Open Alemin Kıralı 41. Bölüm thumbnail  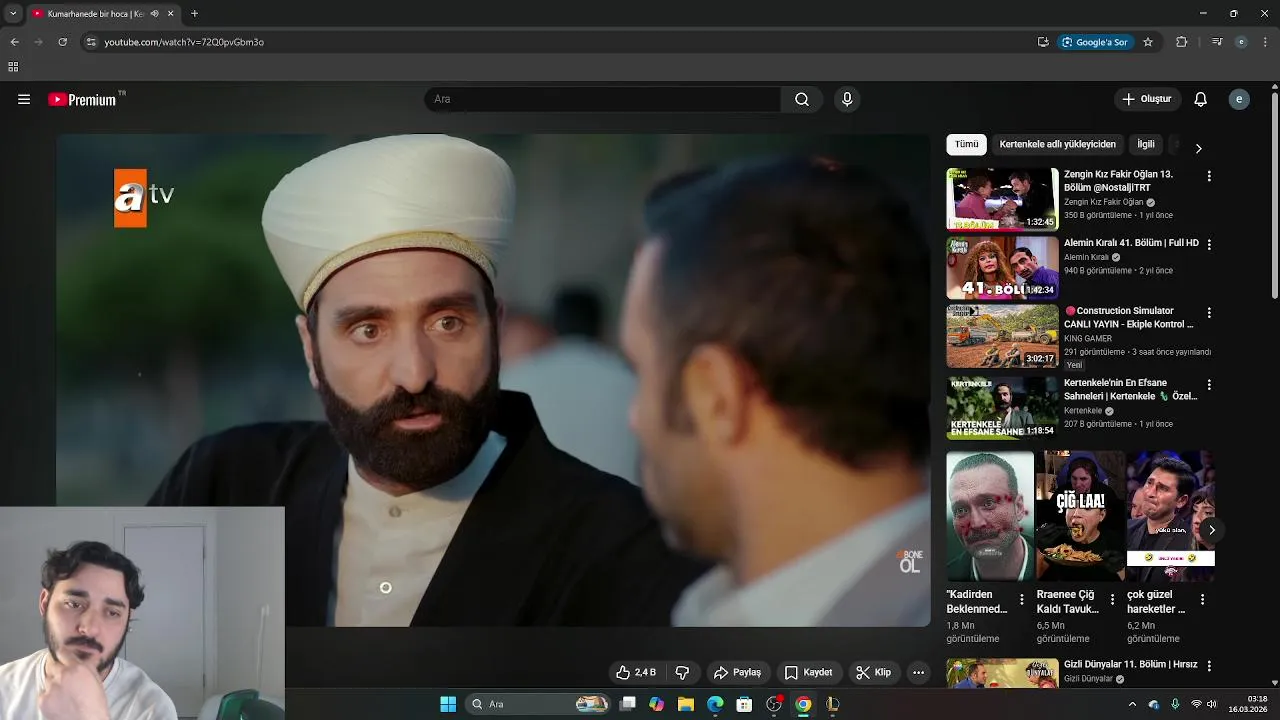pyautogui.click(x=1002, y=267)
